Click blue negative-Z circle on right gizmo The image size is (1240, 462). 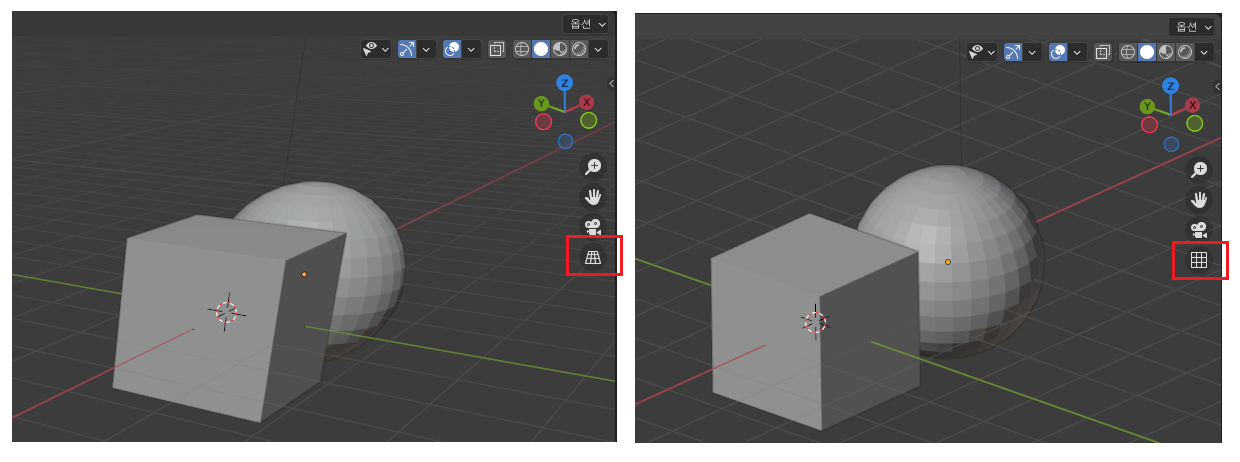(1171, 144)
